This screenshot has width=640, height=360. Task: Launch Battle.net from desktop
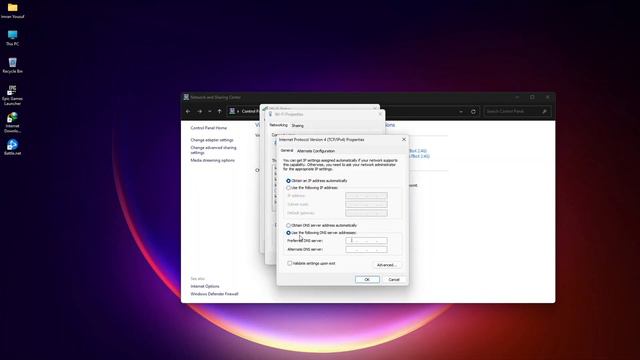[12, 147]
